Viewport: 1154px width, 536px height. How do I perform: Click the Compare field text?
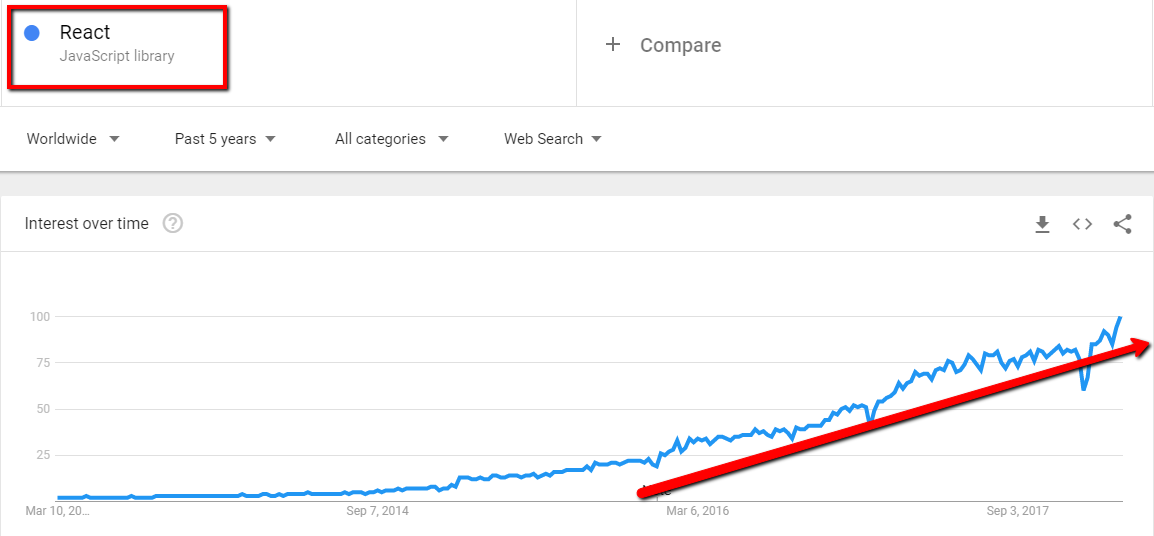pos(680,45)
